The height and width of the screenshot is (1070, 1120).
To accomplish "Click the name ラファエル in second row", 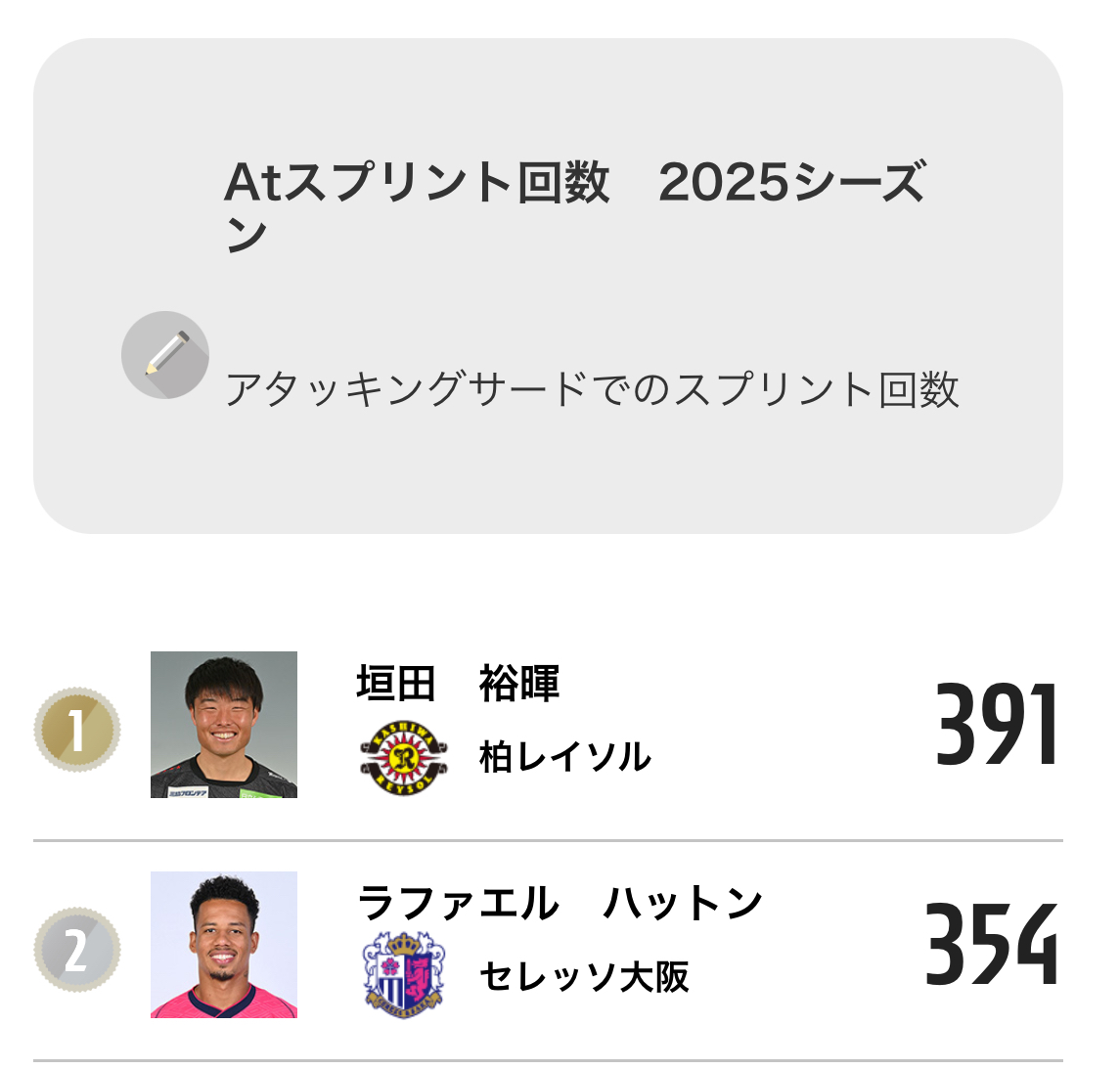I will tap(458, 903).
